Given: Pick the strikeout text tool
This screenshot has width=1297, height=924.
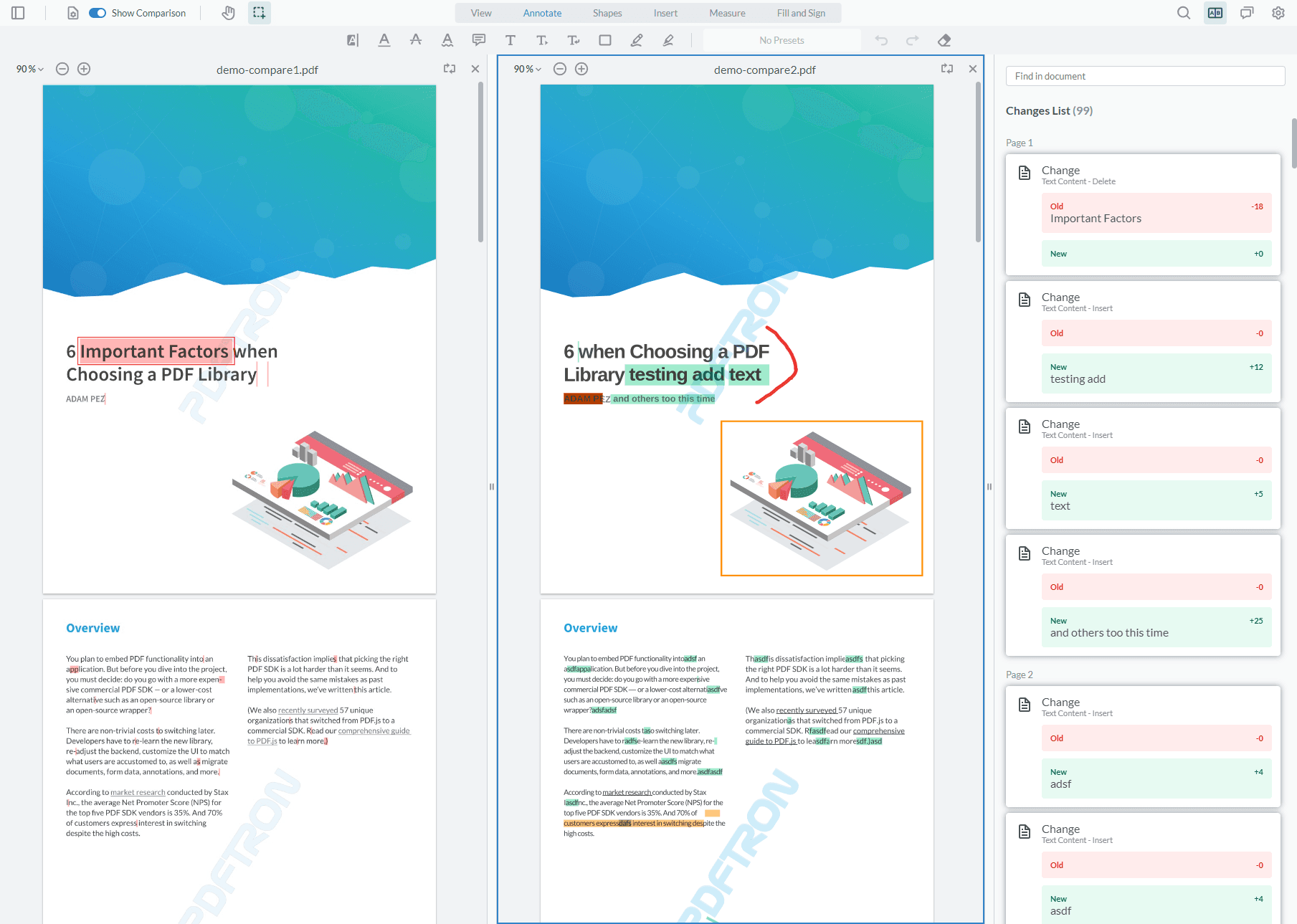Looking at the screenshot, I should [416, 40].
